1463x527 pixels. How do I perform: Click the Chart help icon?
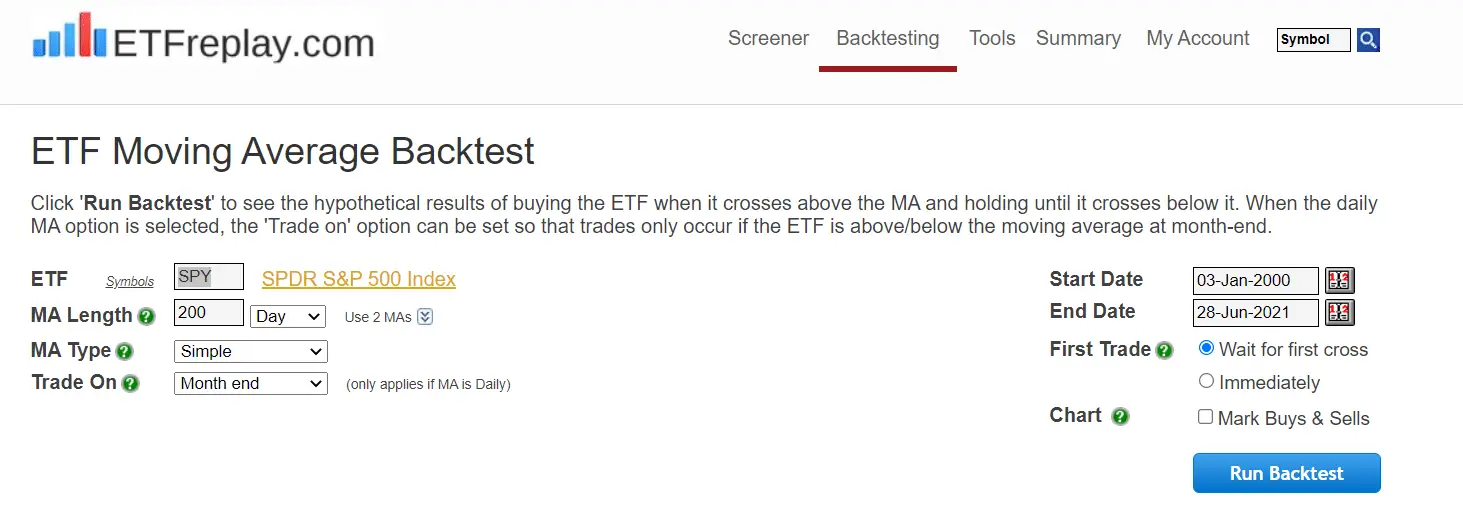[1120, 416]
